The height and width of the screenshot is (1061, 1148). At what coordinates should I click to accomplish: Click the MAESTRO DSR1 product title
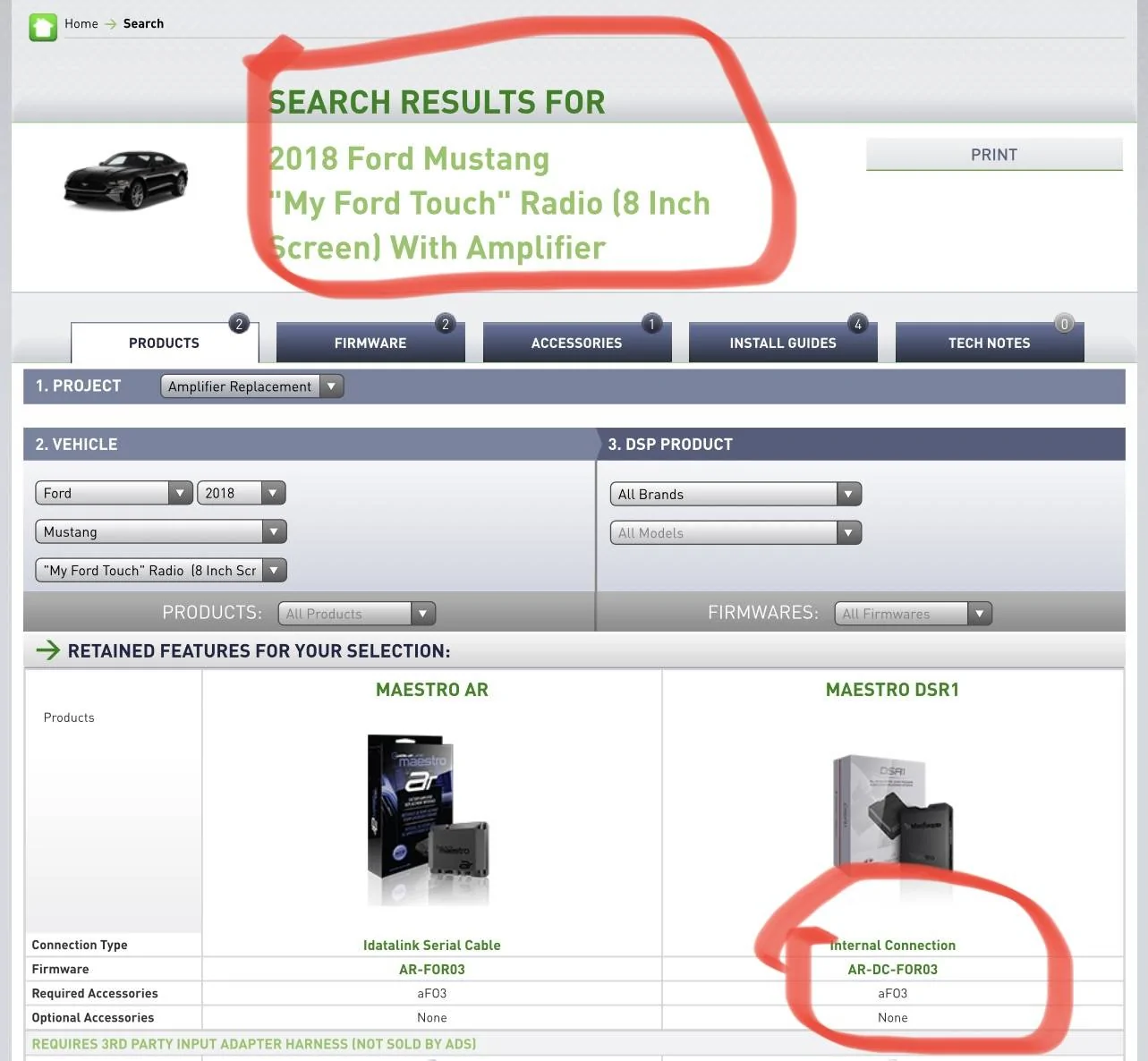[x=892, y=690]
